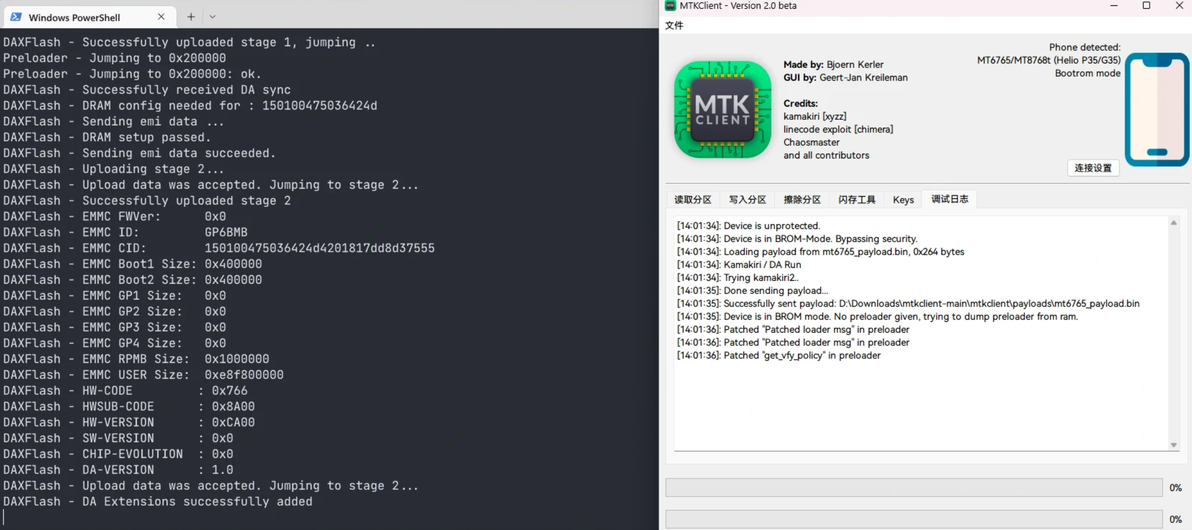The width and height of the screenshot is (1192, 530).
Task: Click terminal line 'Successfully uploaded stage 2'
Action: tap(147, 201)
